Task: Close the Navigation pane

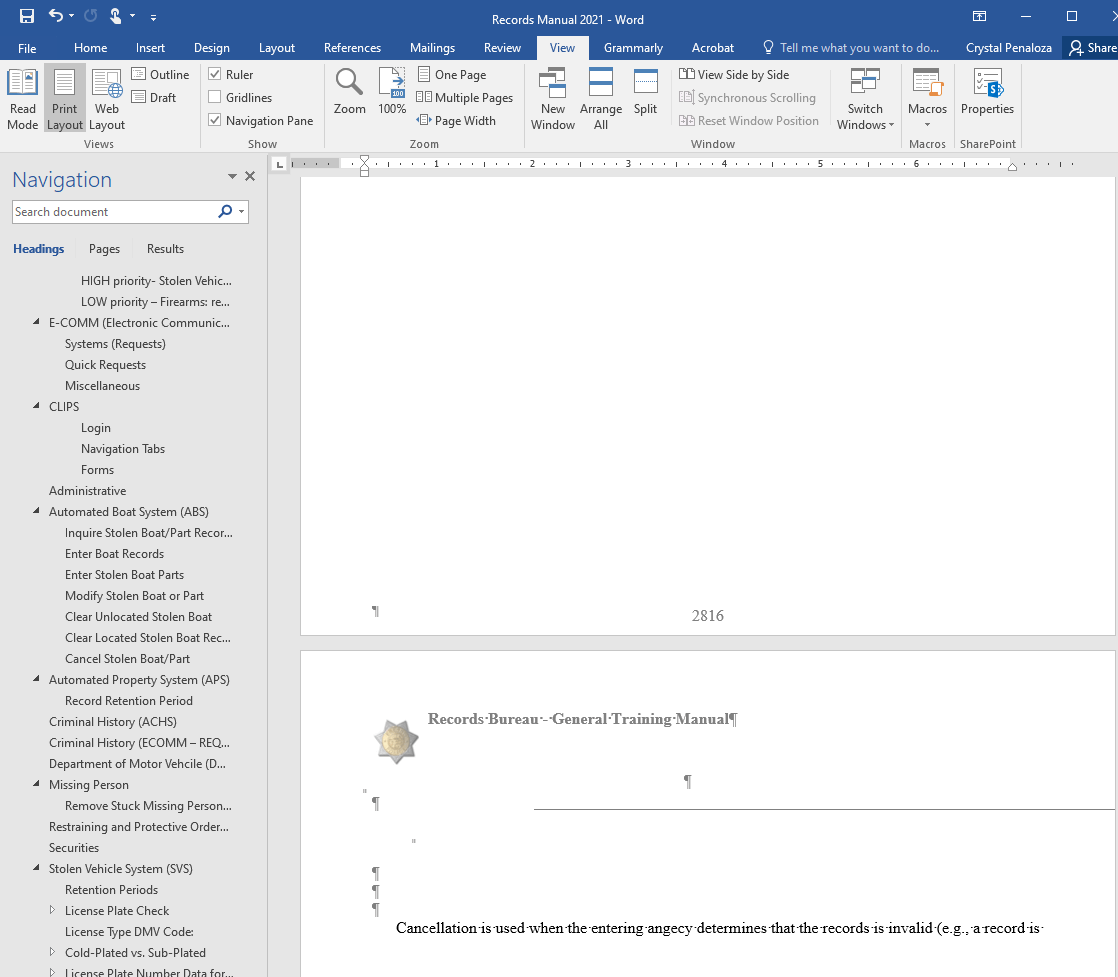Action: tap(250, 176)
